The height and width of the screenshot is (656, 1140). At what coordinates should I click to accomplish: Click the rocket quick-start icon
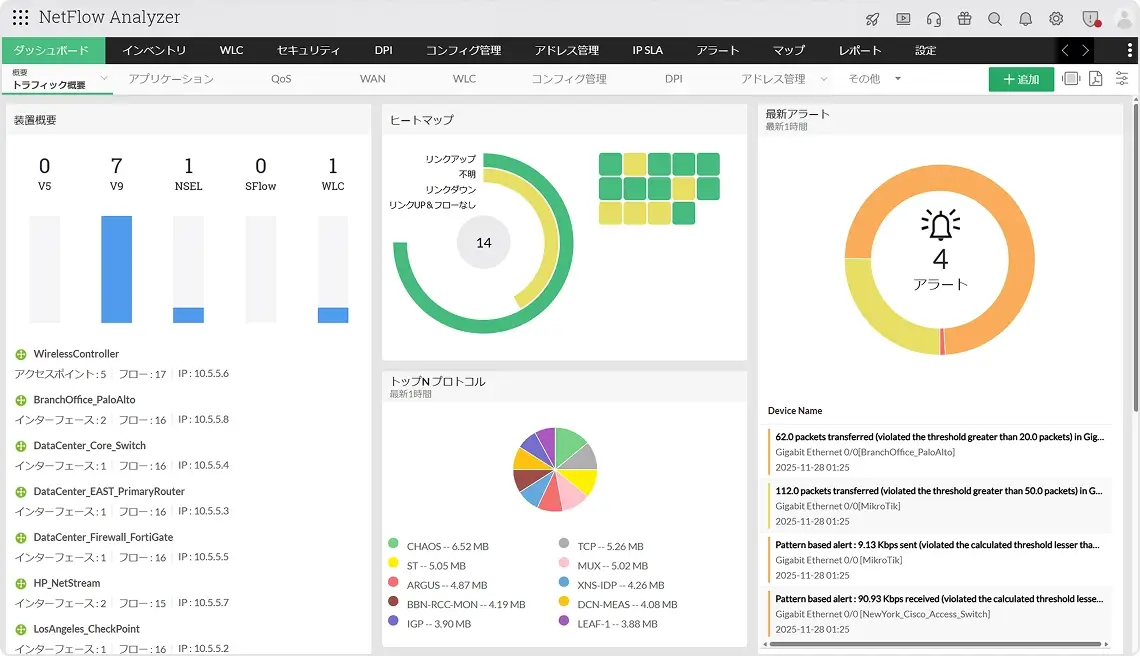pos(872,20)
